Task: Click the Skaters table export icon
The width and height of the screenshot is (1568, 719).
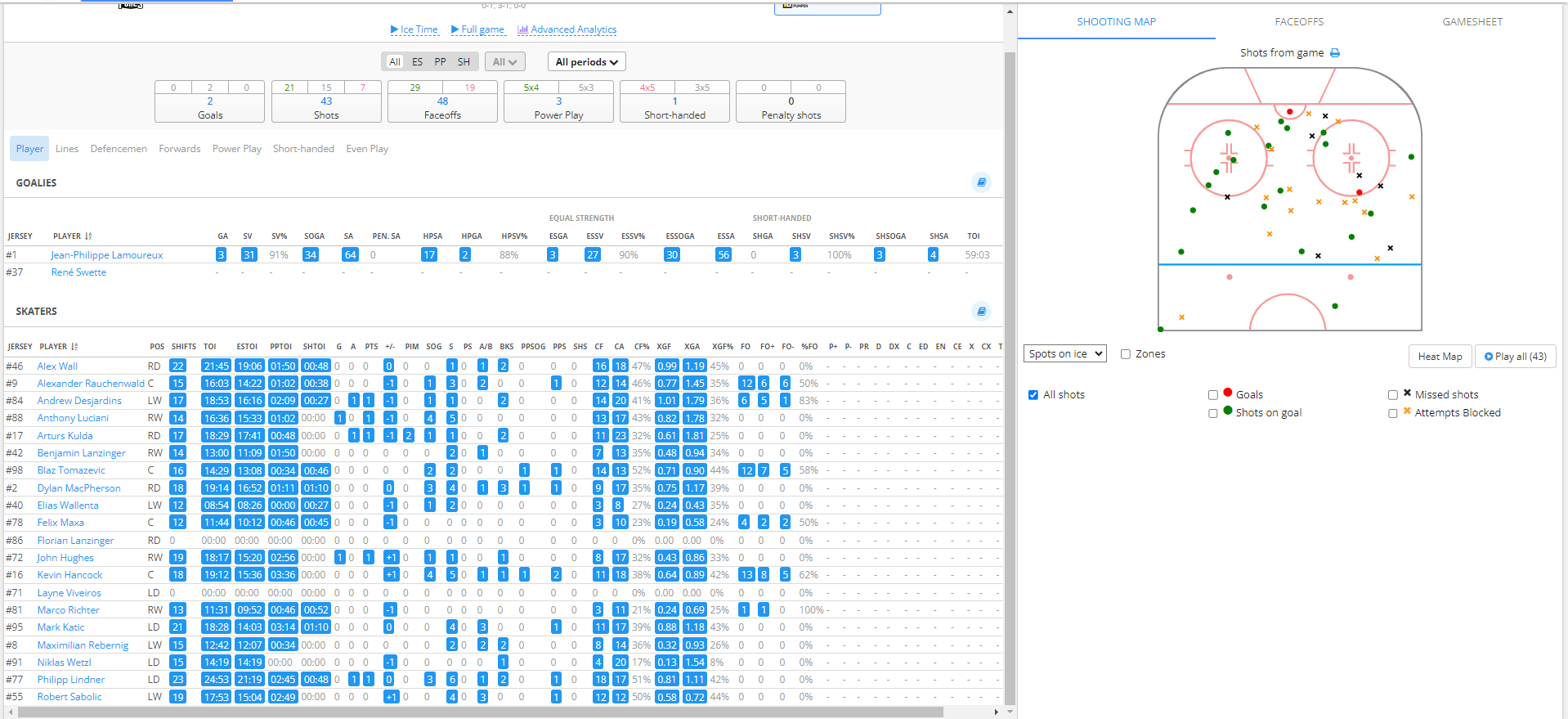Action: (x=981, y=311)
